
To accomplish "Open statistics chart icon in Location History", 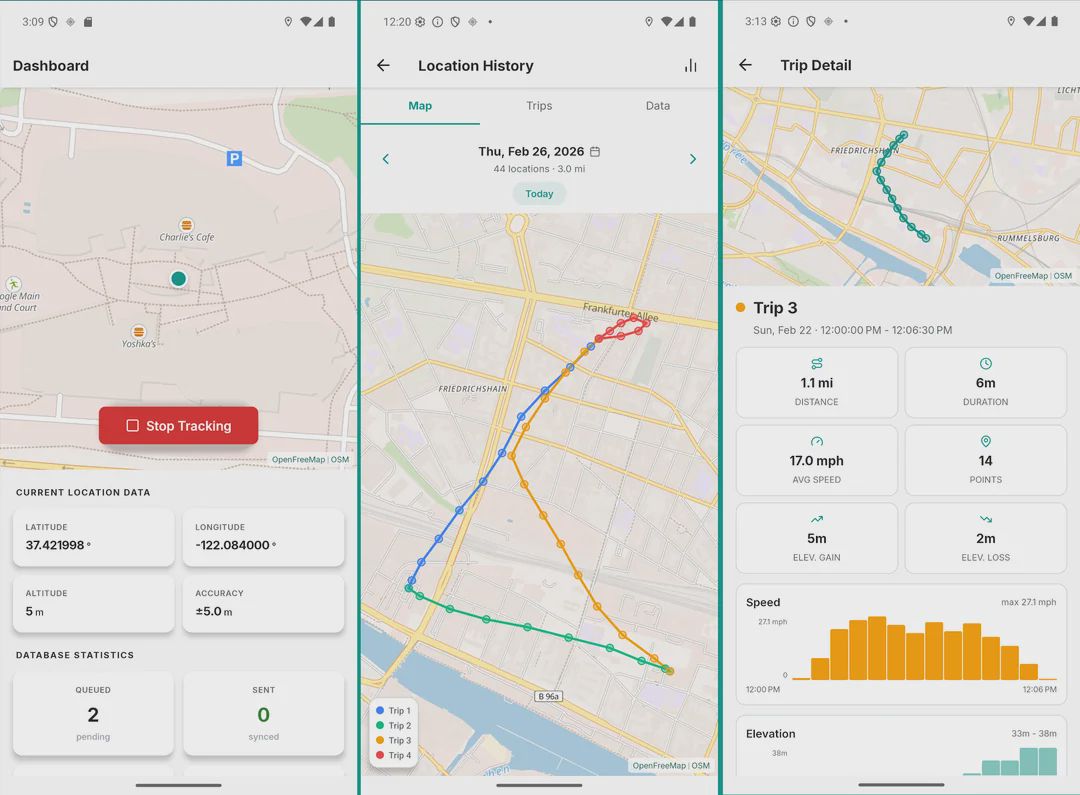I will point(690,66).
